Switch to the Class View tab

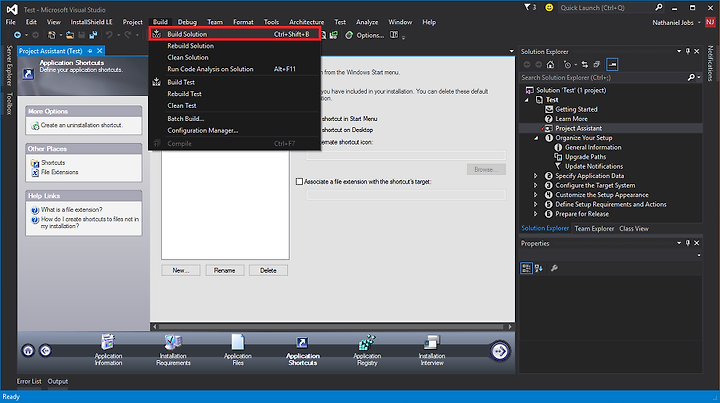[634, 229]
